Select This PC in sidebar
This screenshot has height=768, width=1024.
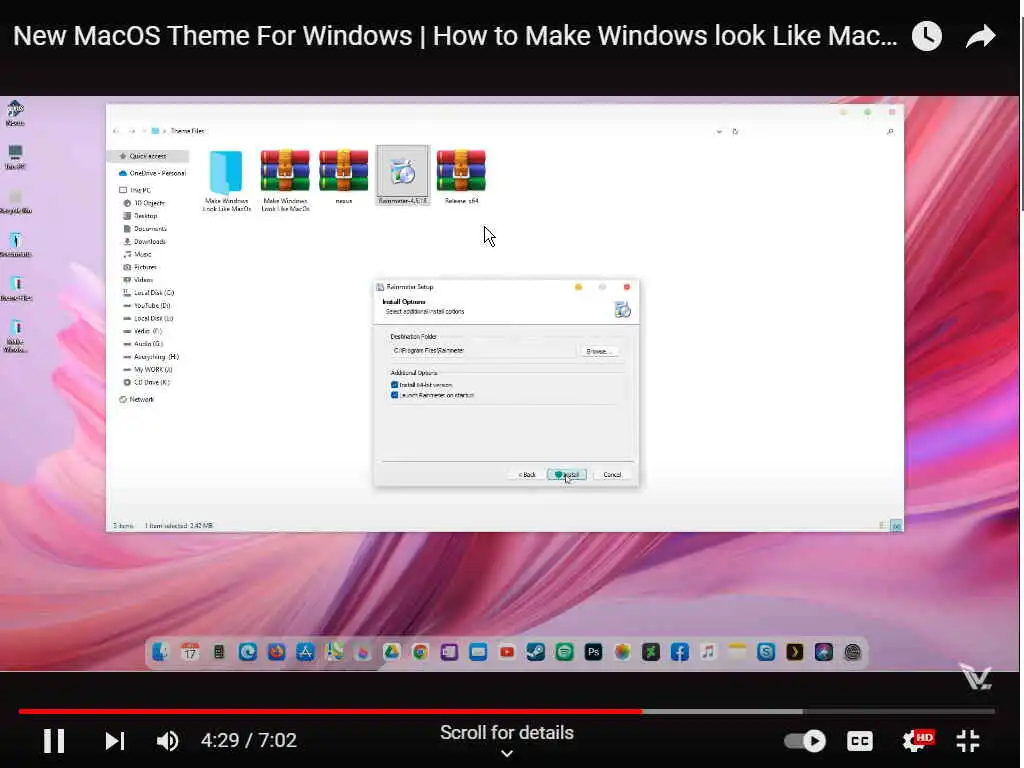[136, 190]
